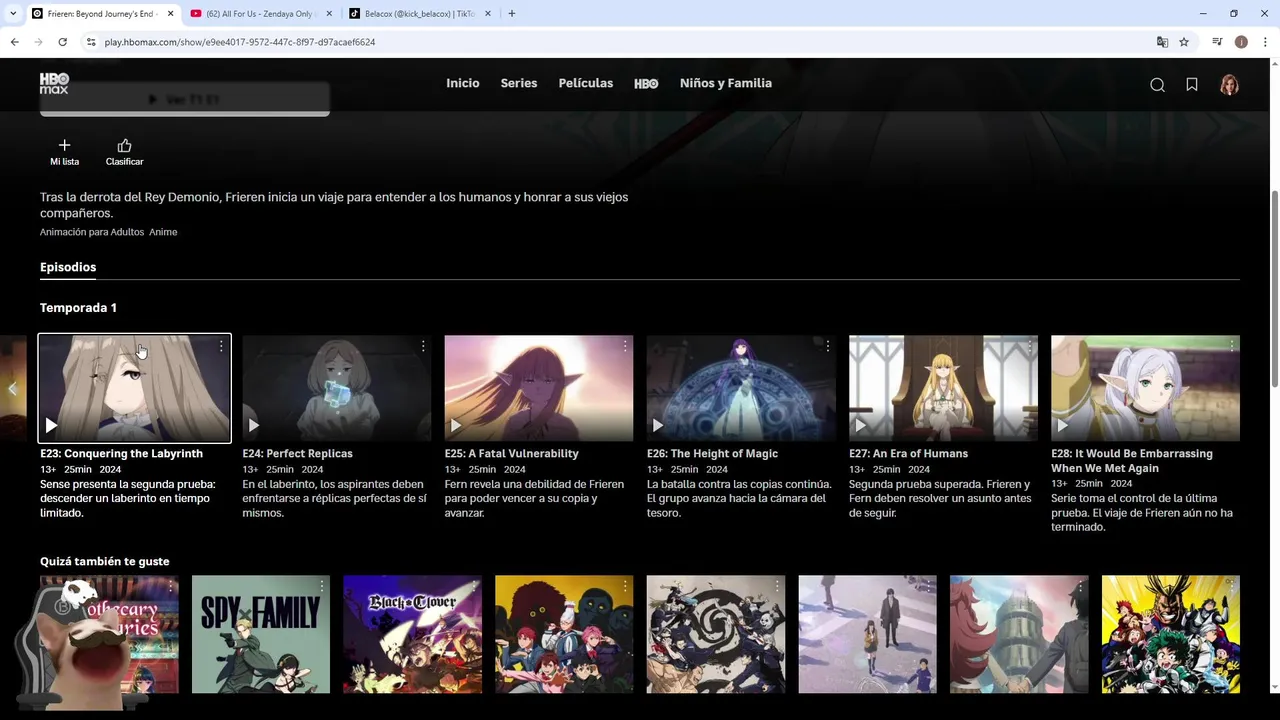
Task: Open more options on E25 thumbnail
Action: (625, 346)
